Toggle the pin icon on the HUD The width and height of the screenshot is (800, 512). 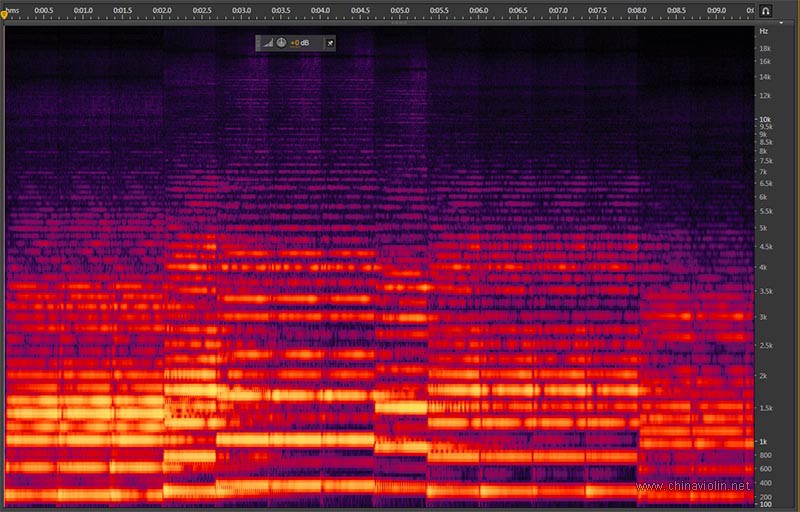[x=330, y=43]
